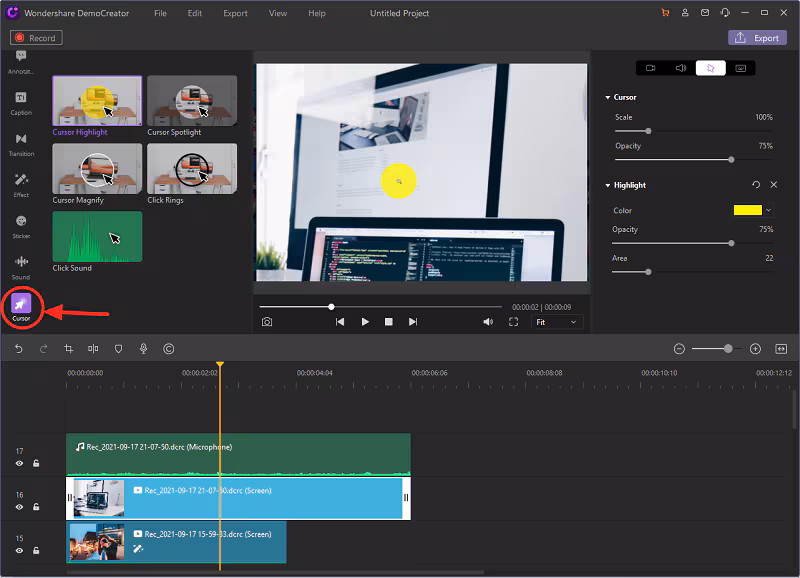Screen dimensions: 800x578
Task: Open the Sticker panel in sidebar
Action: pyautogui.click(x=21, y=227)
